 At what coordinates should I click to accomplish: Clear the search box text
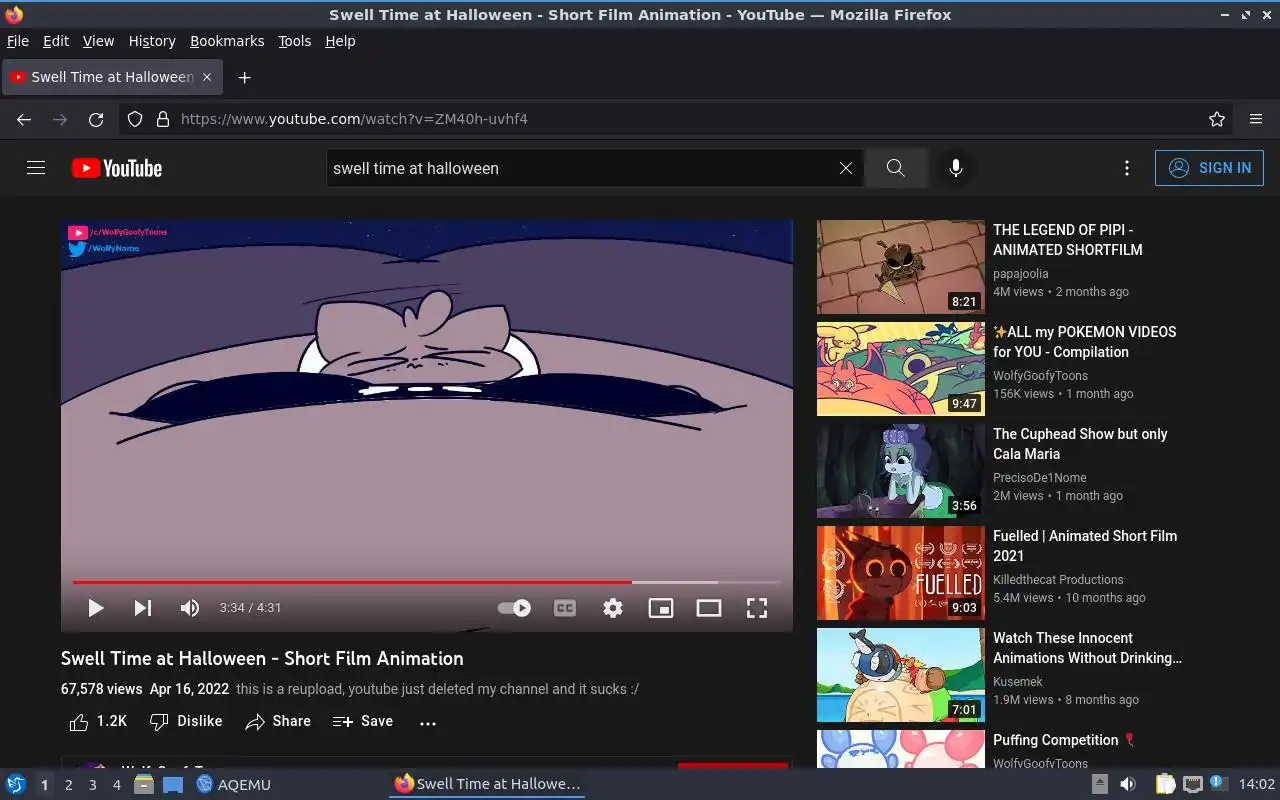(846, 168)
